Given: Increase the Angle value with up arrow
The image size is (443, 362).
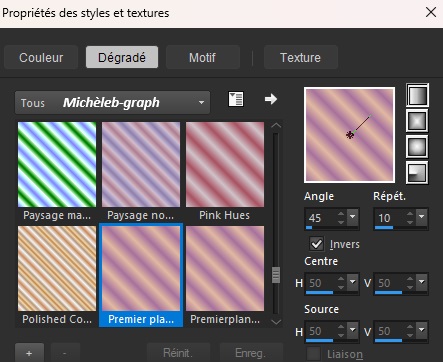Looking at the screenshot, I should tap(341, 213).
